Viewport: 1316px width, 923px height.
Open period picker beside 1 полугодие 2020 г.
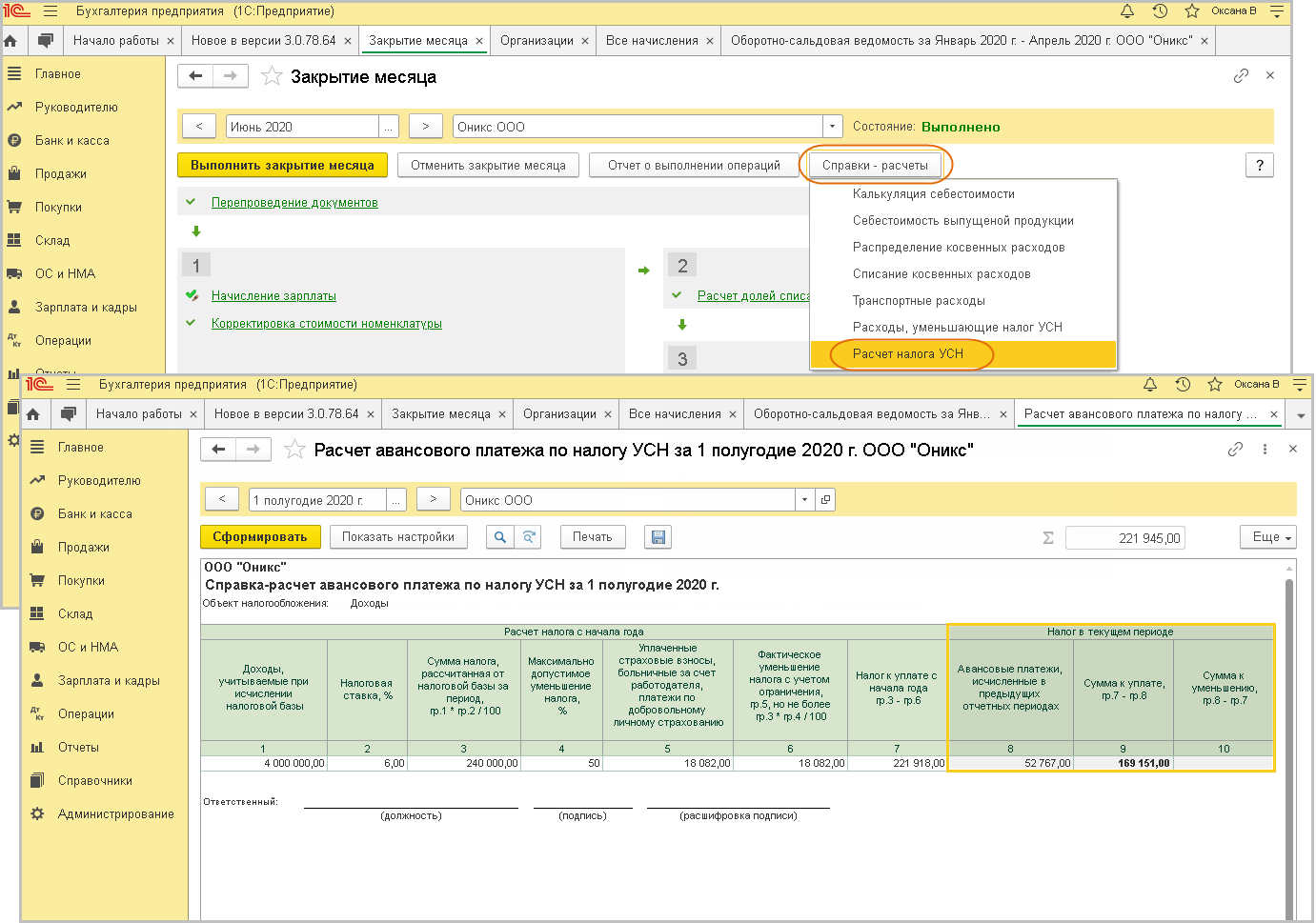pyautogui.click(x=396, y=500)
